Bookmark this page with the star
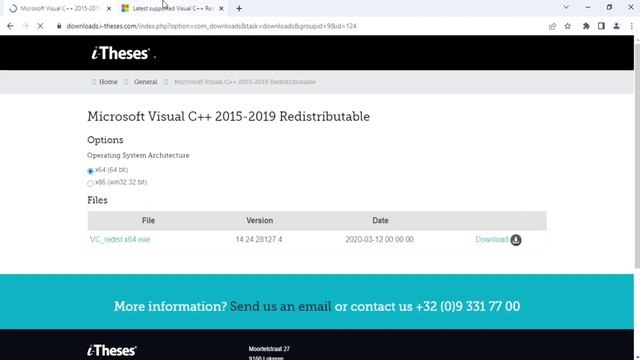640x360 pixels. [x=568, y=26]
